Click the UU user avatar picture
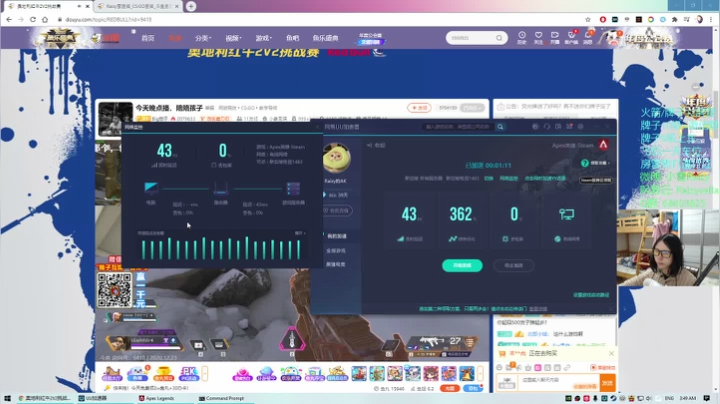 click(x=337, y=158)
